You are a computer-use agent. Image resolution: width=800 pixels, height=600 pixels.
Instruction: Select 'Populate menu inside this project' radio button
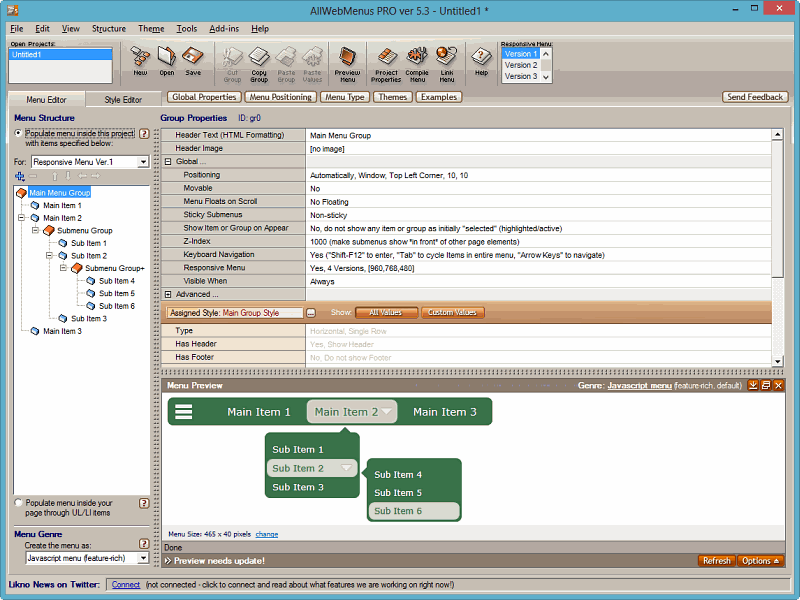18,133
